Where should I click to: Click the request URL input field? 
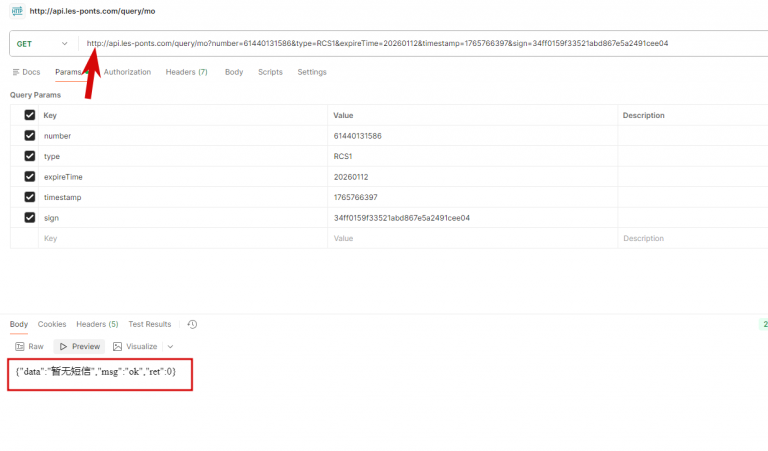(x=377, y=44)
